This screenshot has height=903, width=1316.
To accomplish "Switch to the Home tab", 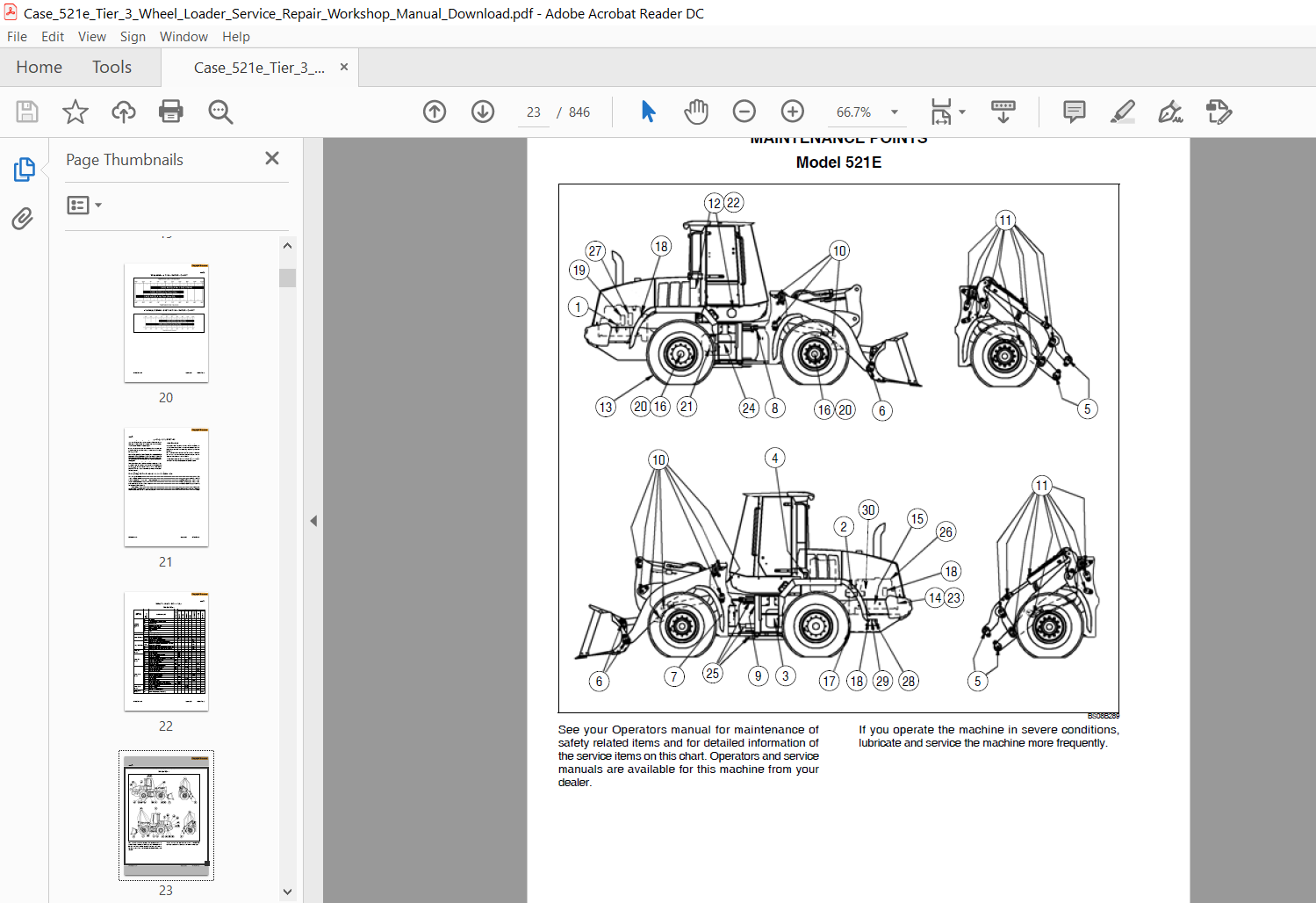I will pos(39,67).
